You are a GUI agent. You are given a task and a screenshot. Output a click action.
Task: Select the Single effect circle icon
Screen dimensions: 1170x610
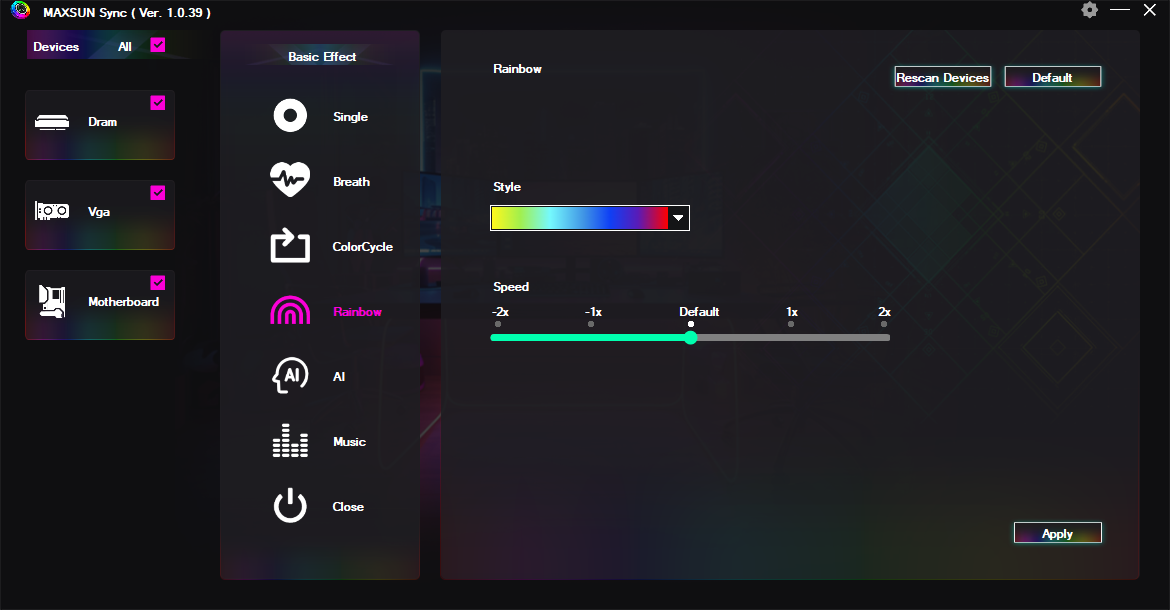pyautogui.click(x=290, y=116)
